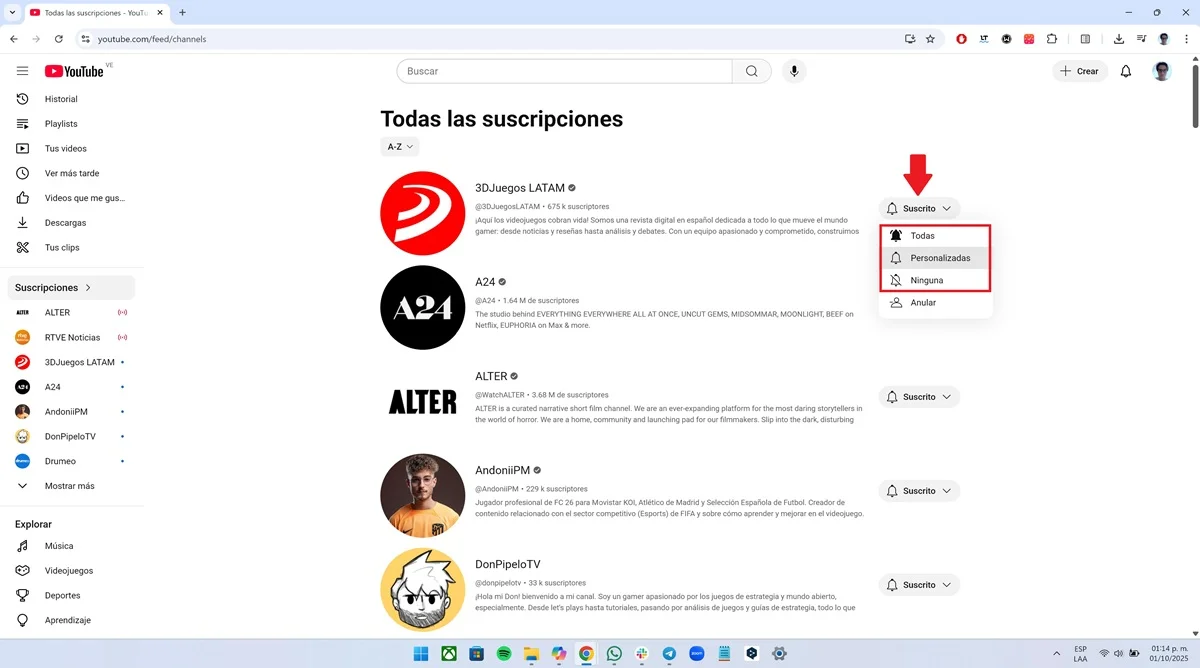
Task: Open Videojuegos under Explorar
Action: coord(71,571)
